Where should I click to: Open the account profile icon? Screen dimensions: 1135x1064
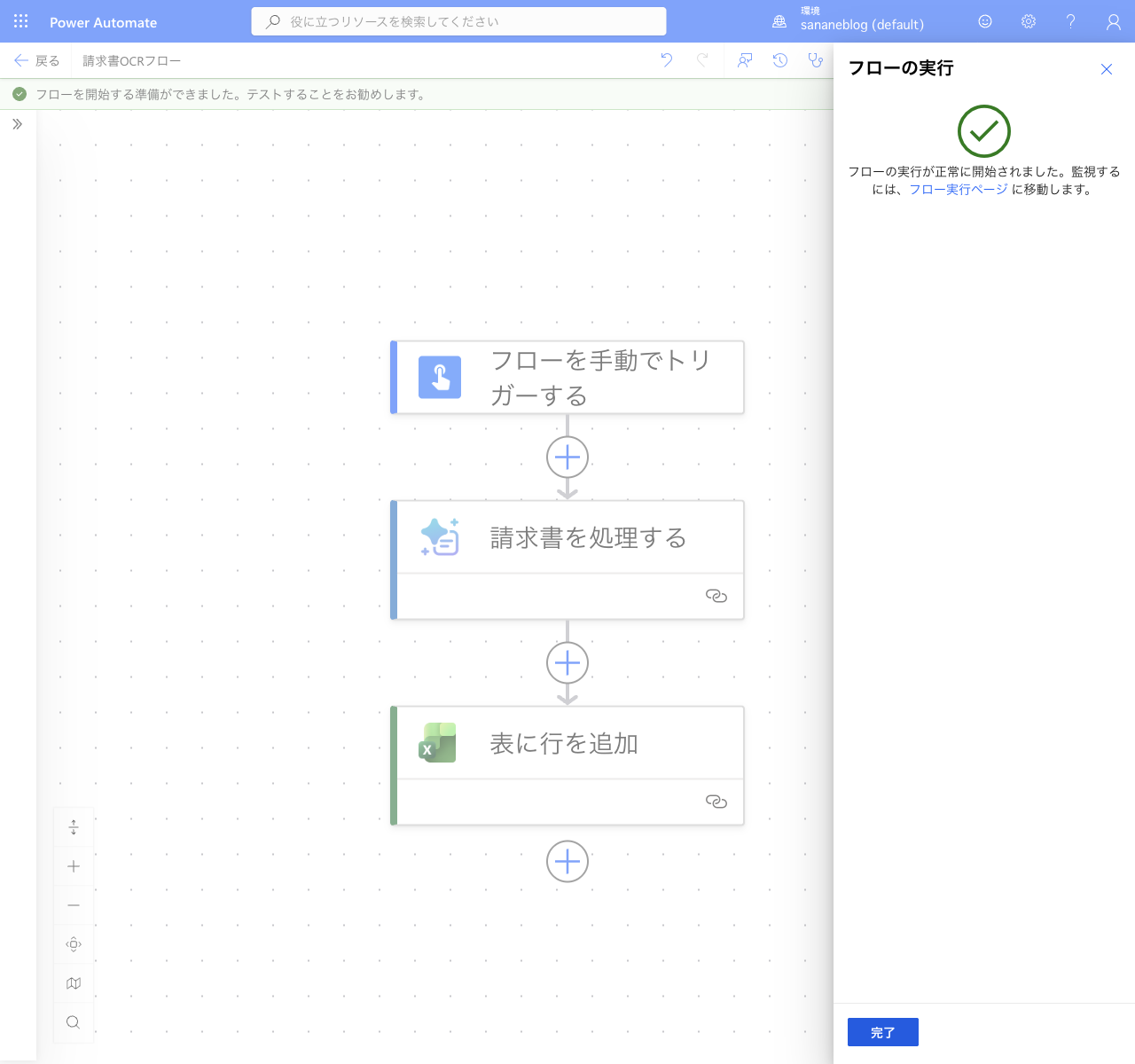coord(1114,21)
